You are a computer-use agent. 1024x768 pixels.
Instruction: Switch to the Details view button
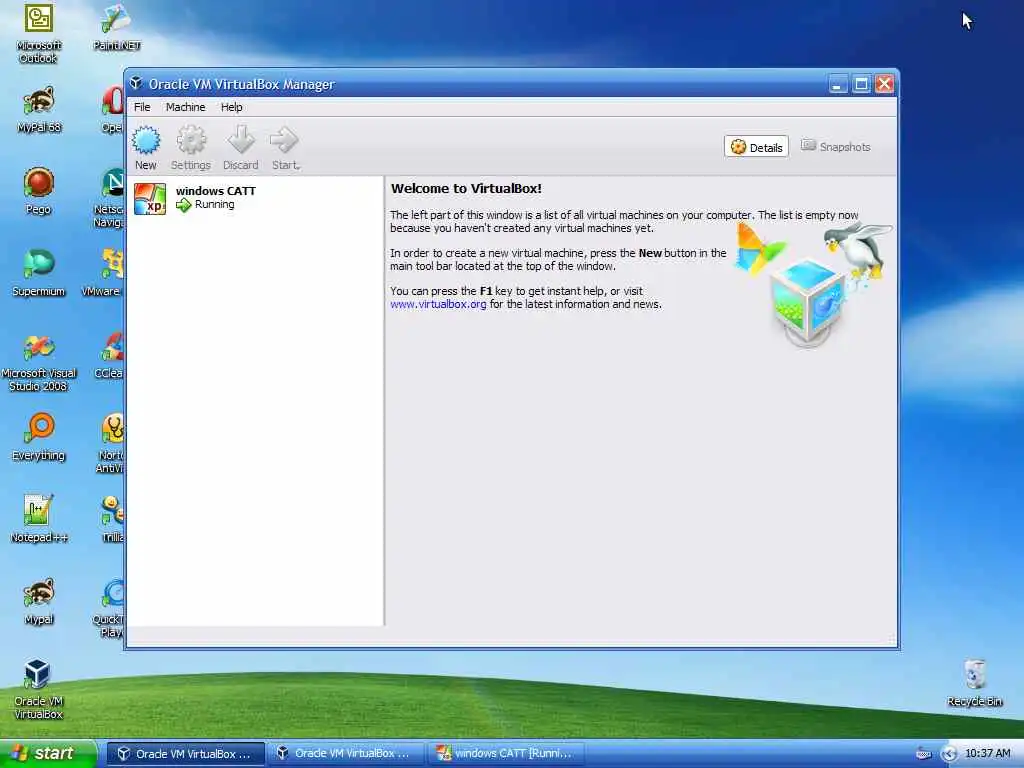tap(756, 147)
